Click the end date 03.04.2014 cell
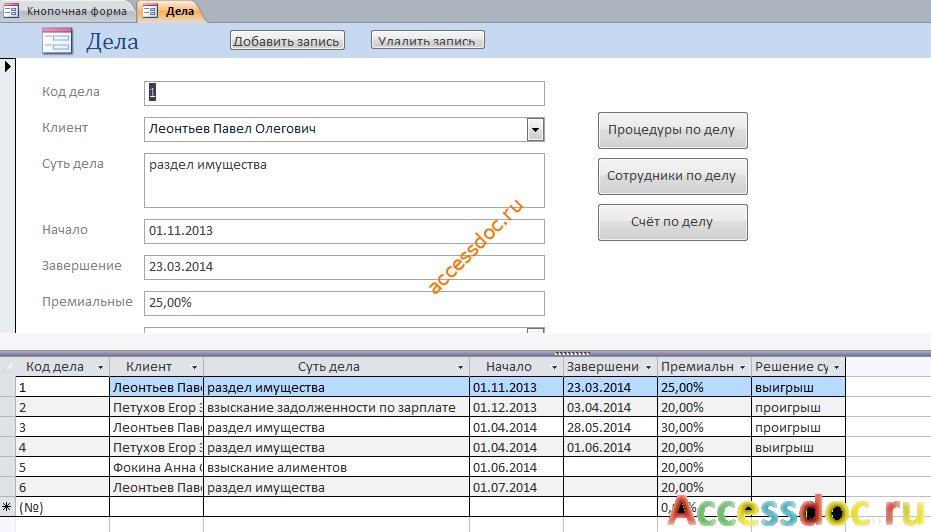 point(610,407)
